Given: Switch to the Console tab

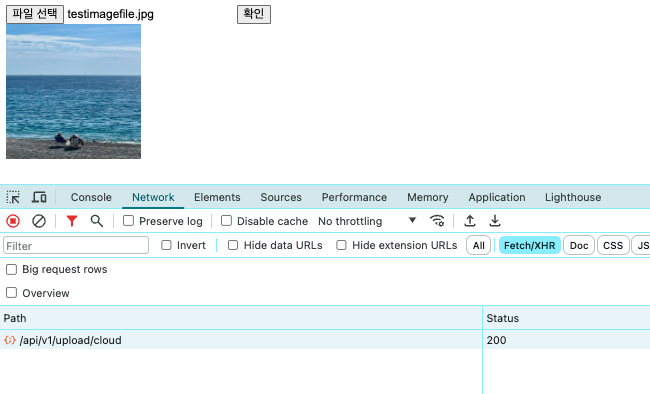Looking at the screenshot, I should coord(91,197).
